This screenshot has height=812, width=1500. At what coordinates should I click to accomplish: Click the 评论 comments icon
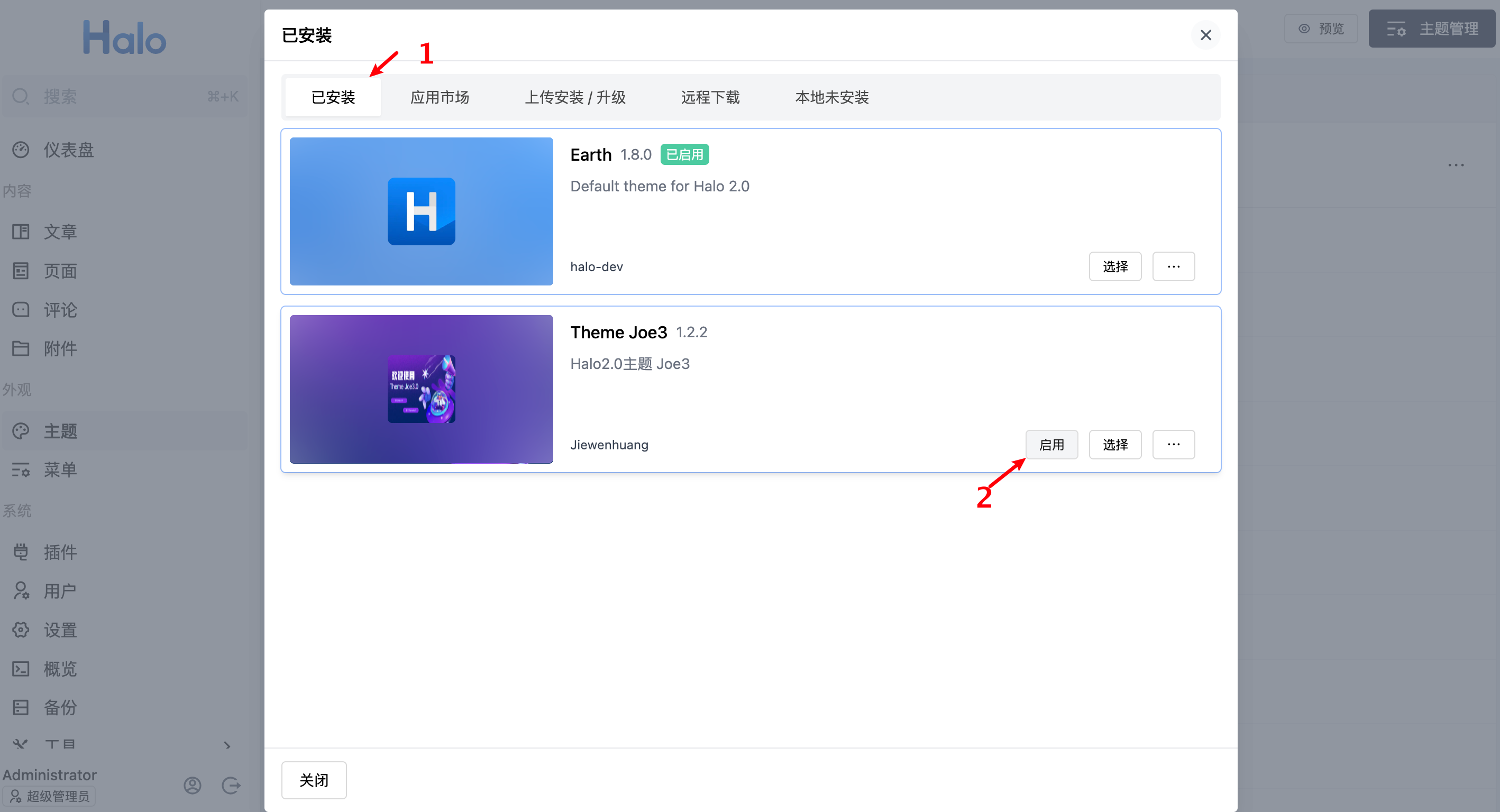[x=21, y=310]
